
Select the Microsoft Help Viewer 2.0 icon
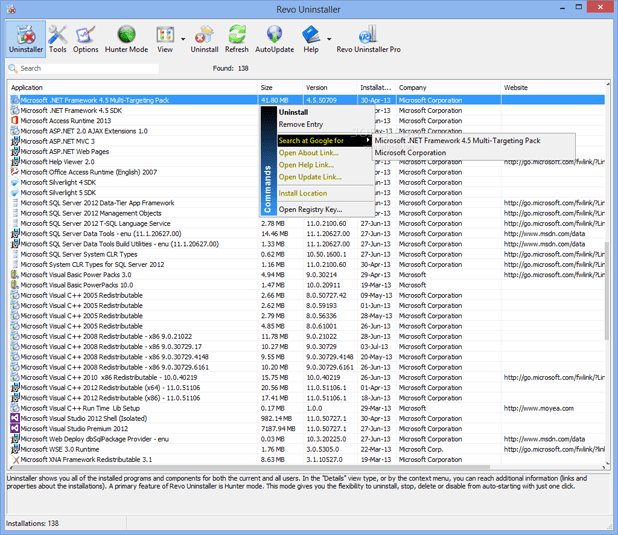click(x=15, y=162)
